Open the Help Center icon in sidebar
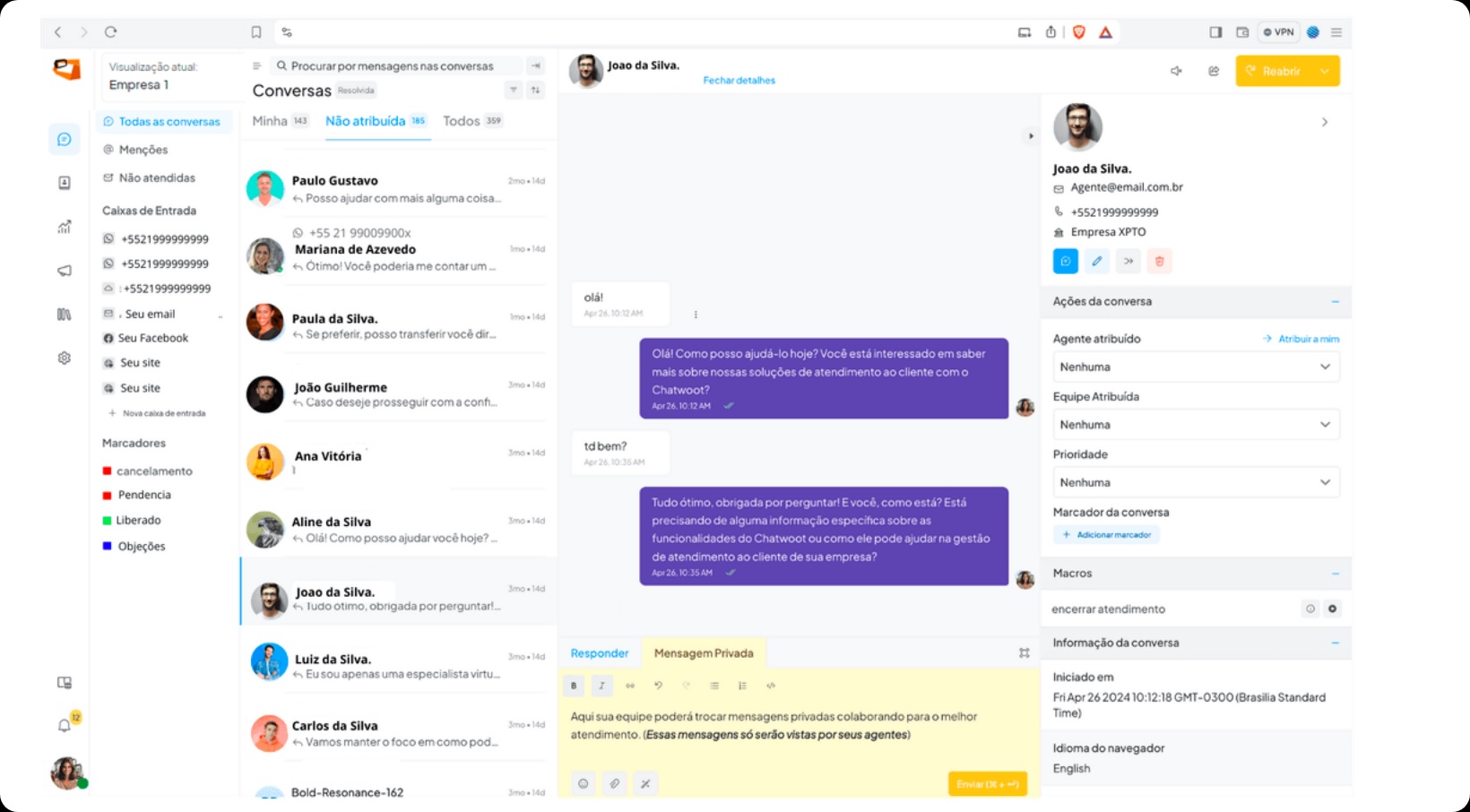The width and height of the screenshot is (1470, 812). [x=64, y=314]
